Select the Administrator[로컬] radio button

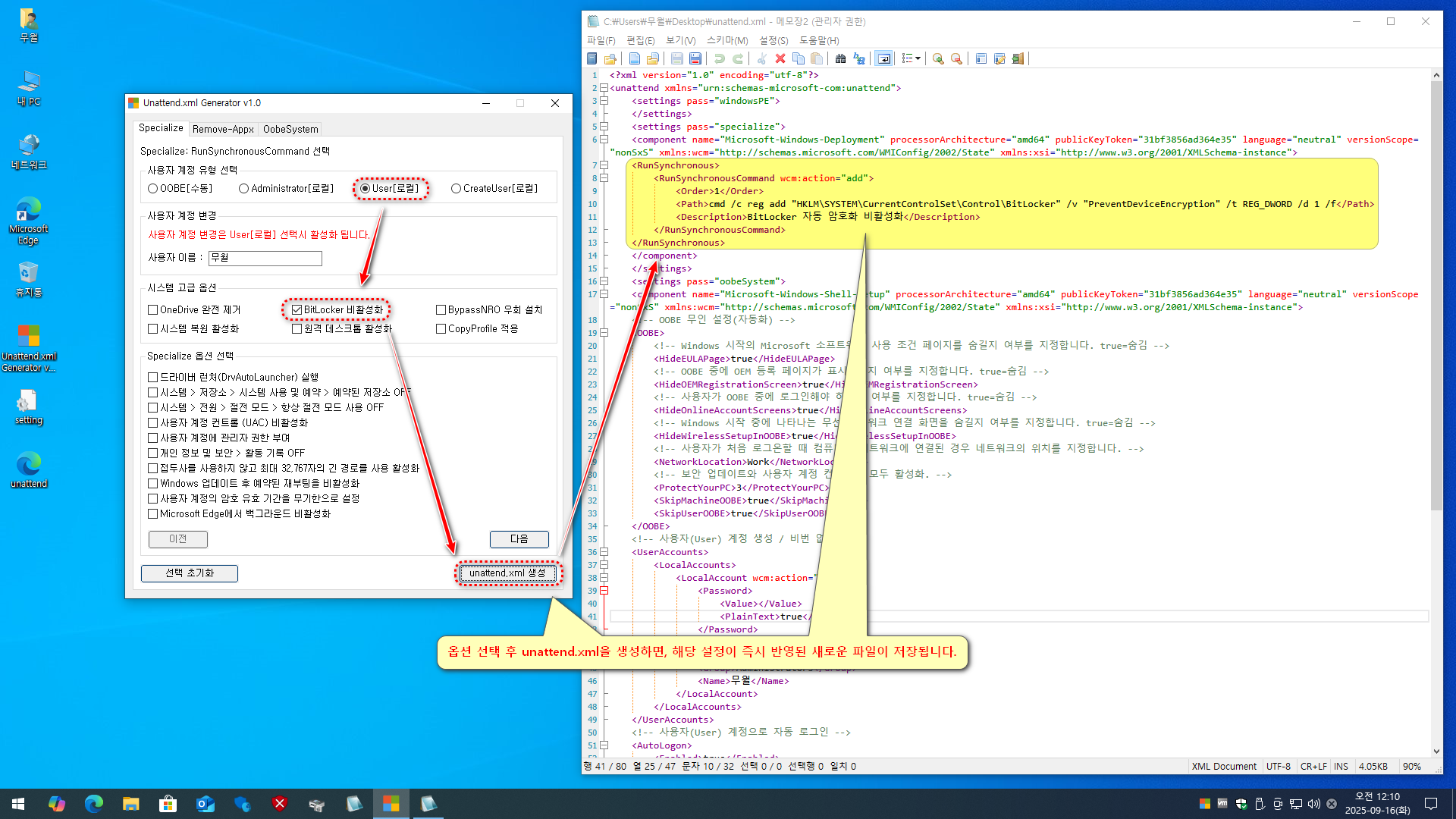point(243,188)
